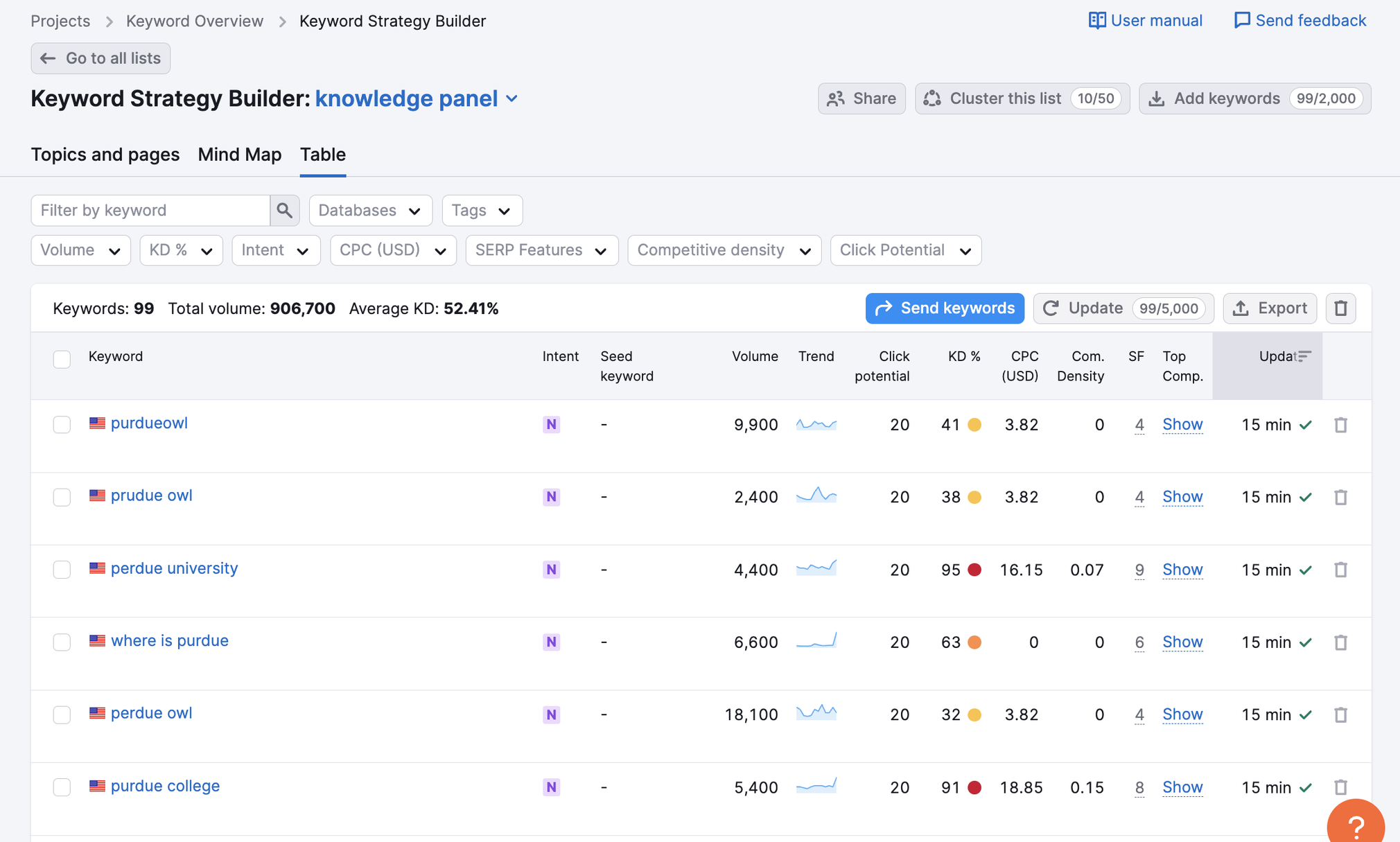The height and width of the screenshot is (842, 1400).
Task: Open the Topics and pages tab
Action: (x=105, y=155)
